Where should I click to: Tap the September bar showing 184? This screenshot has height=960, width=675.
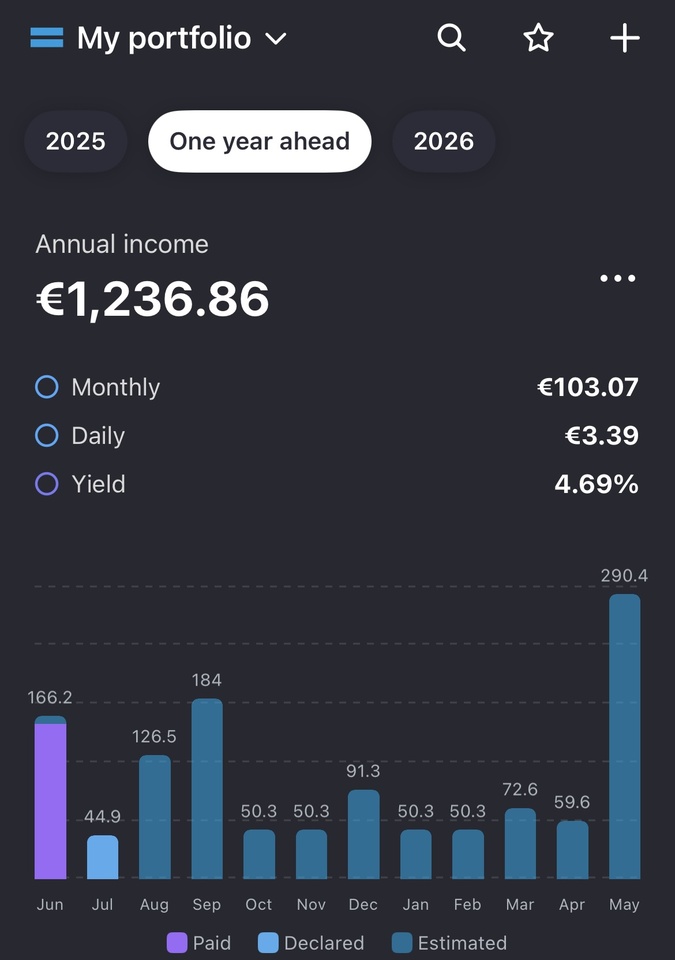(x=207, y=789)
